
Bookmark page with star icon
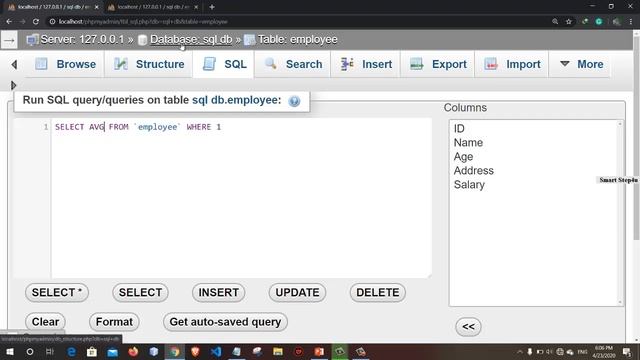pyautogui.click(x=569, y=22)
